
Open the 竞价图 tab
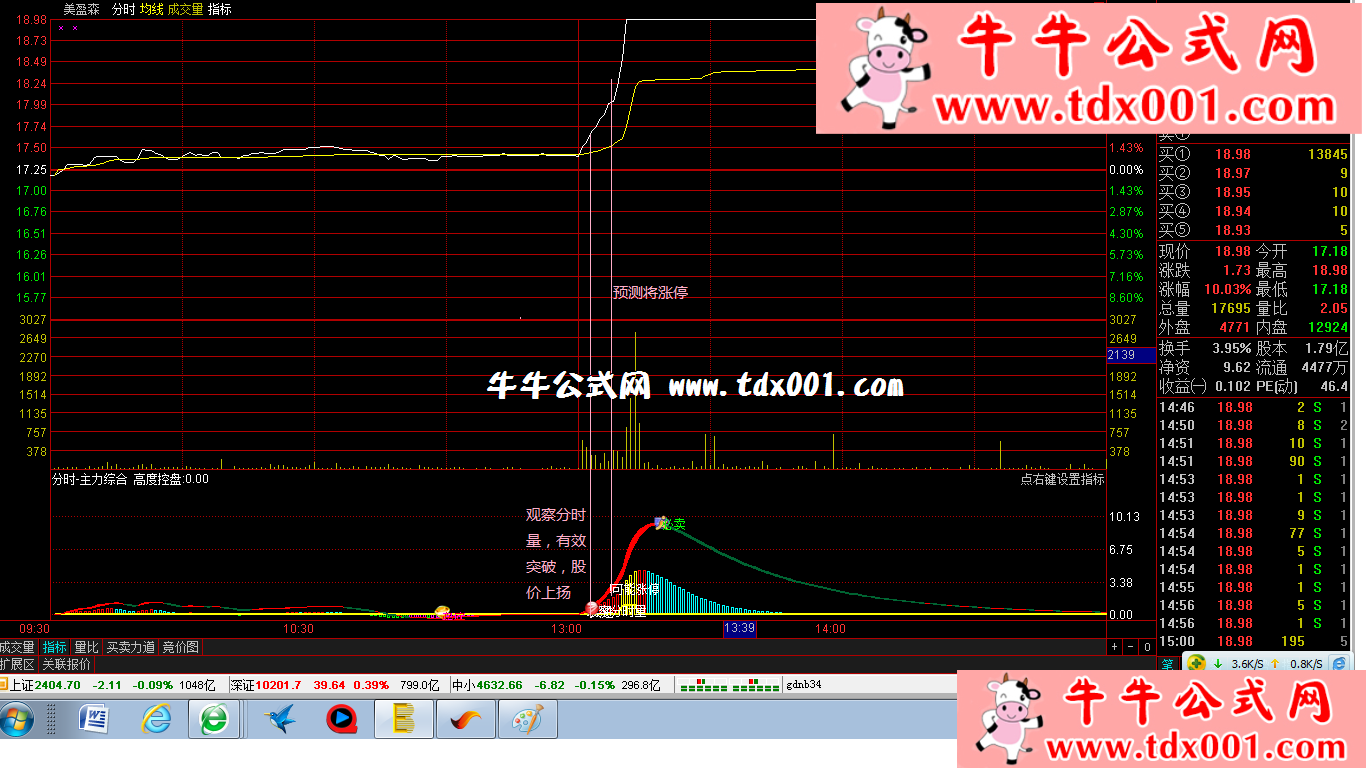tap(181, 647)
